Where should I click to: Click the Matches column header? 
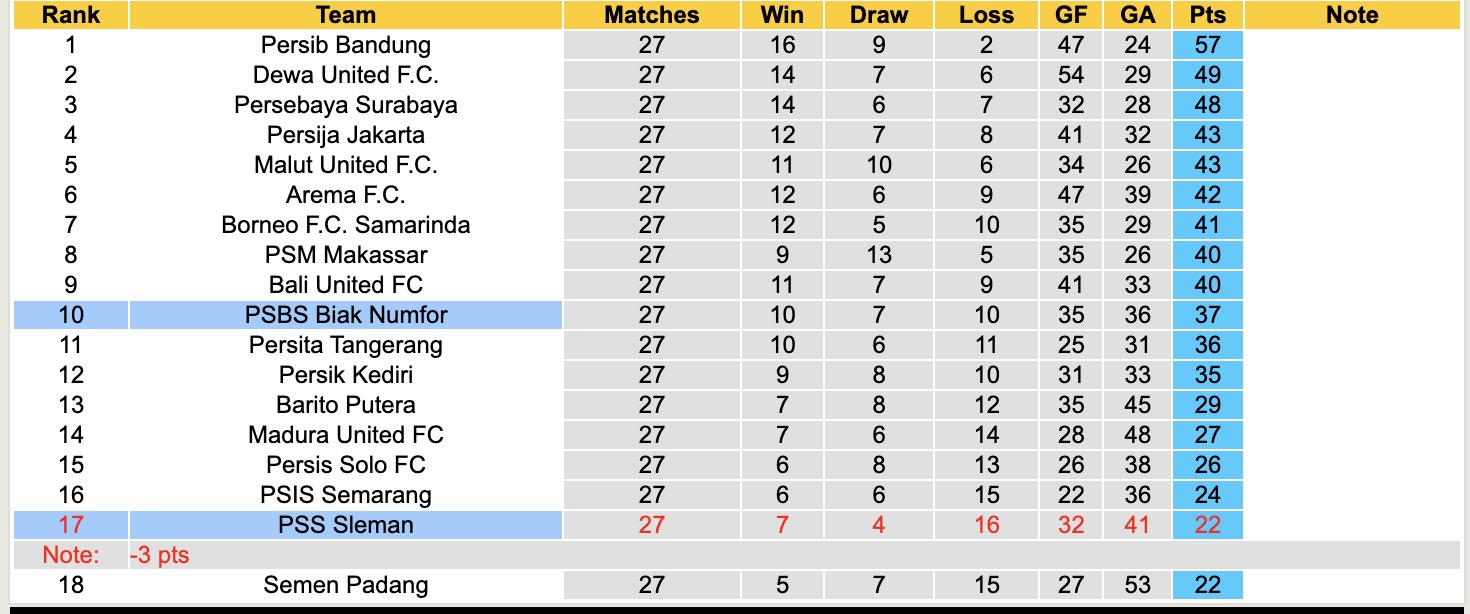pyautogui.click(x=651, y=15)
